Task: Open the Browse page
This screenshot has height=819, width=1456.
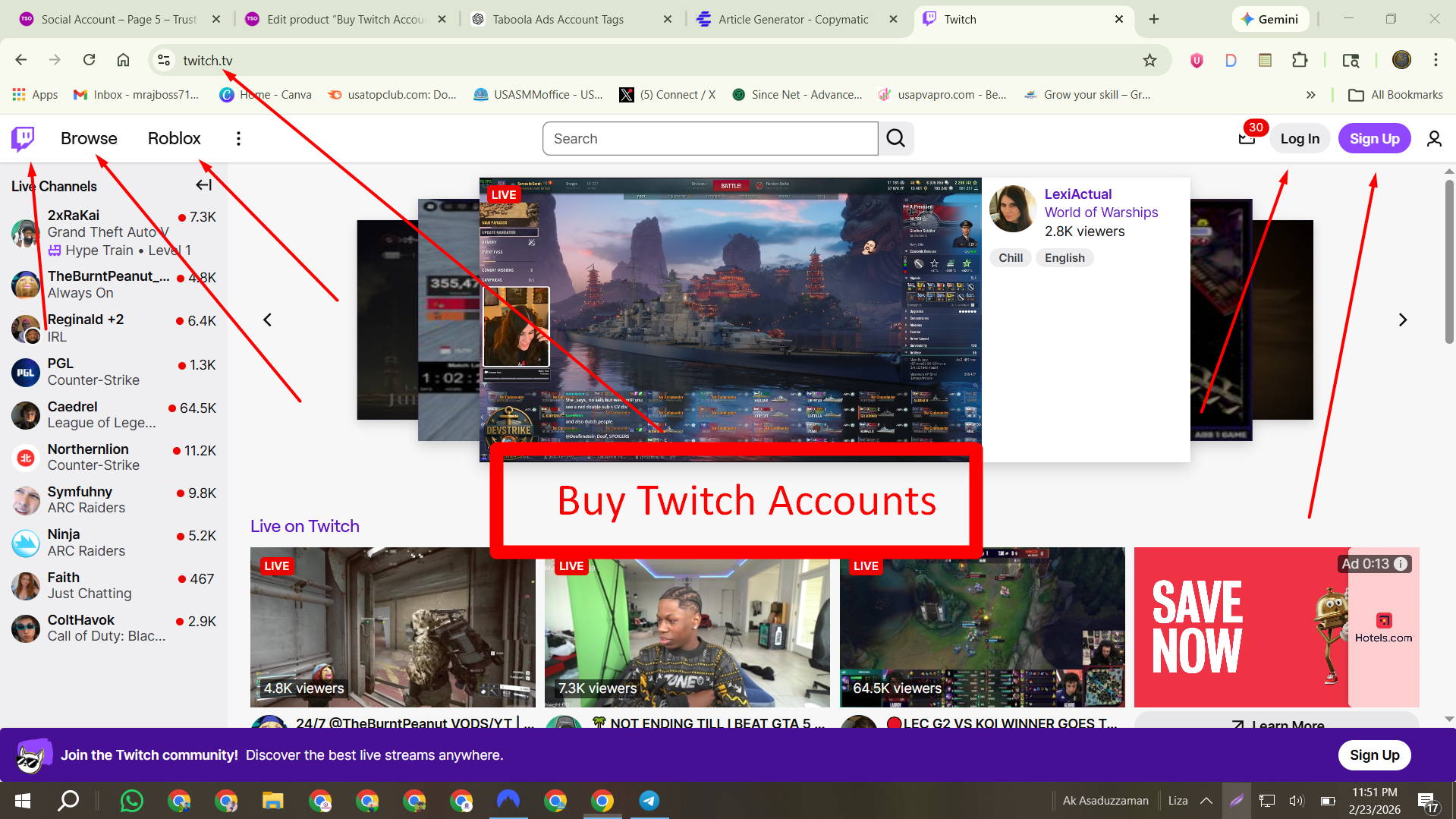Action: [89, 138]
